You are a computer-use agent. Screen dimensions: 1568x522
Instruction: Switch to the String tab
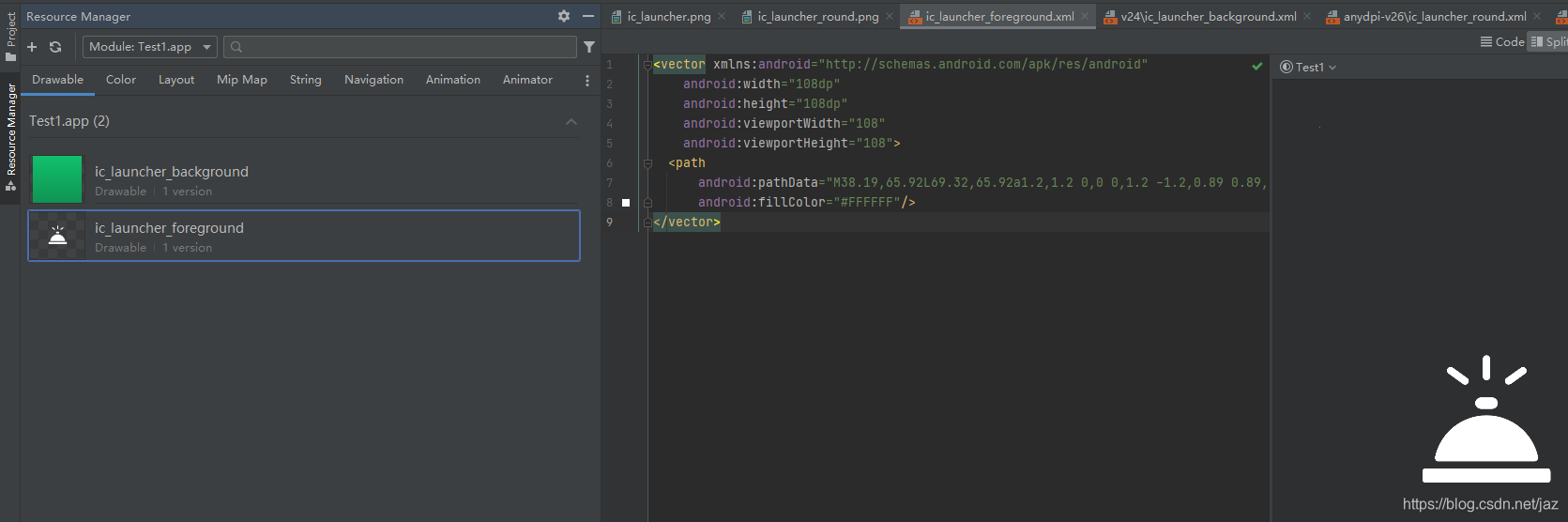click(x=306, y=80)
